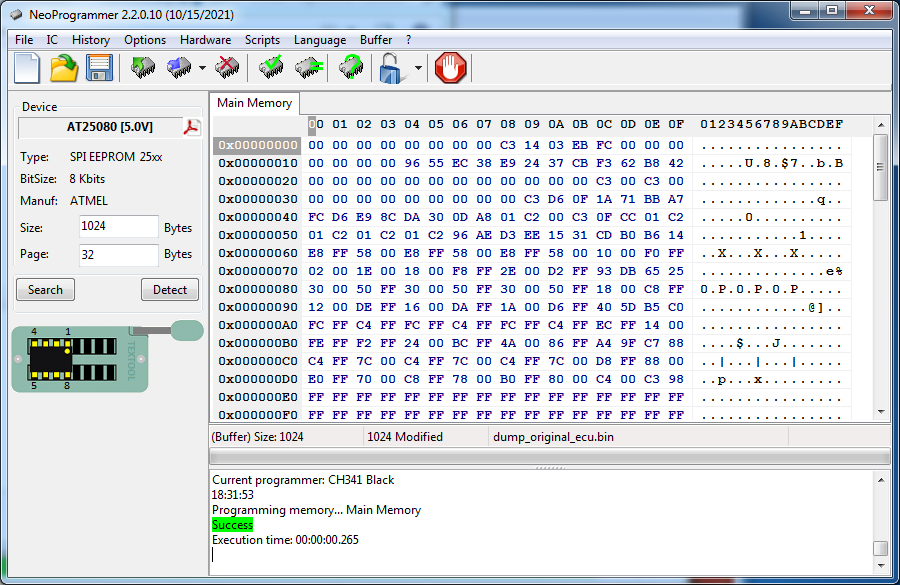Click the Erase IC red-X chip icon
Screen dimensions: 900x585
point(228,68)
